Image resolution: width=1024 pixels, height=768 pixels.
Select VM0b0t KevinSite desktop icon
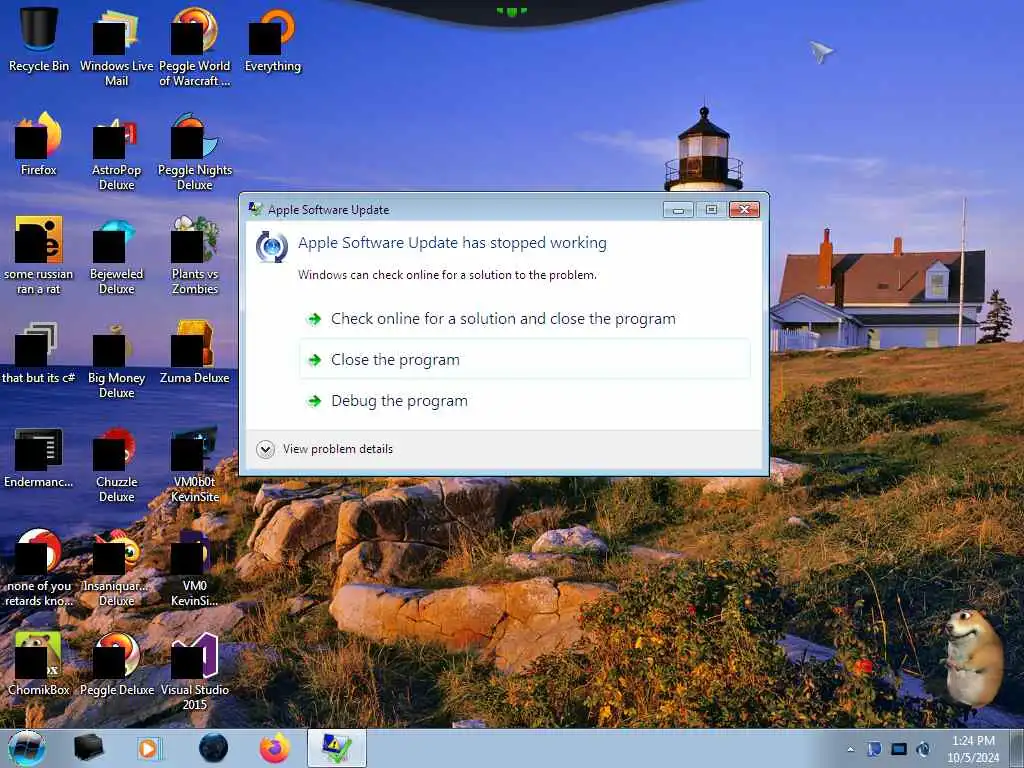(x=195, y=464)
